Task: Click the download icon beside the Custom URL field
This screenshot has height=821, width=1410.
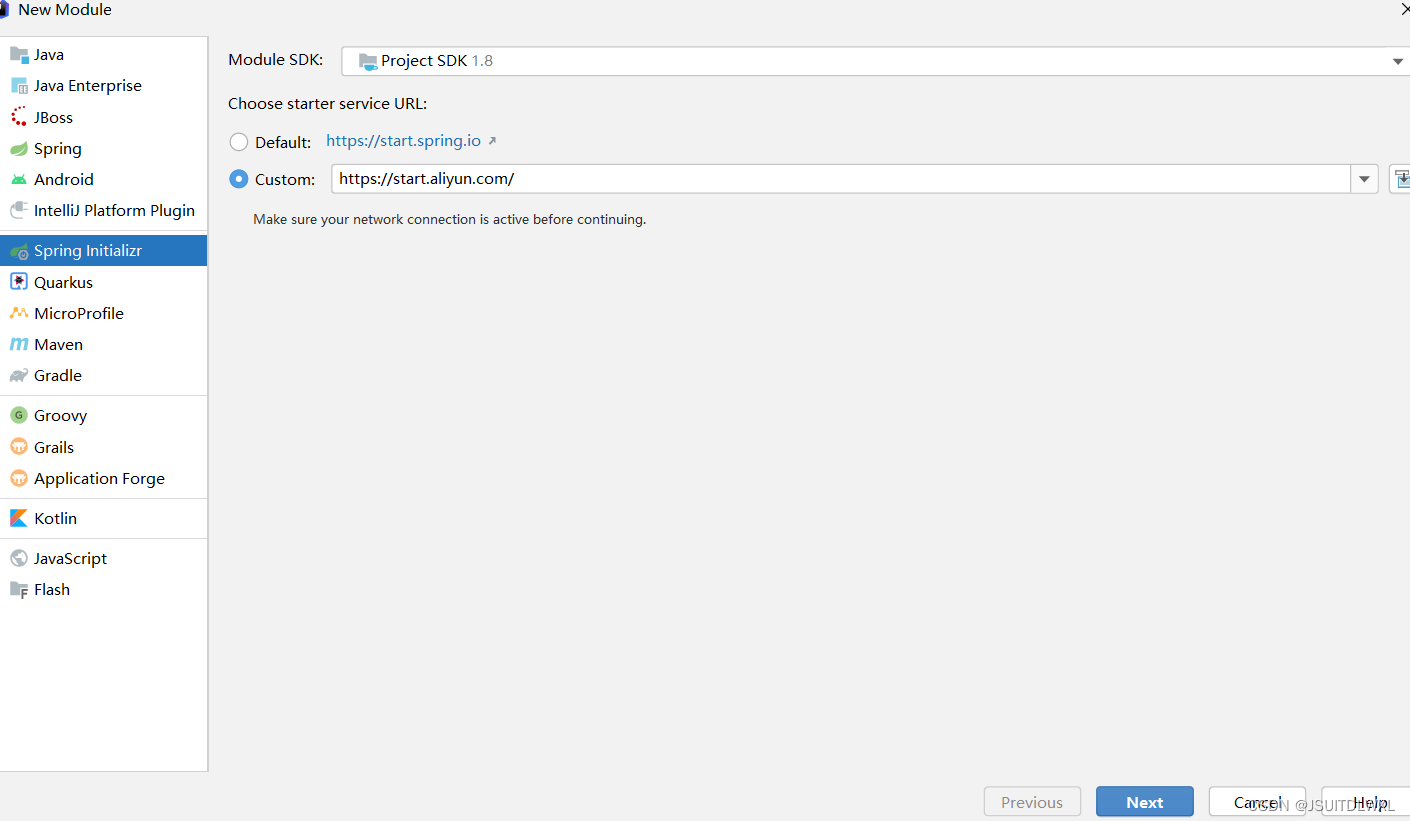Action: pyautogui.click(x=1402, y=179)
